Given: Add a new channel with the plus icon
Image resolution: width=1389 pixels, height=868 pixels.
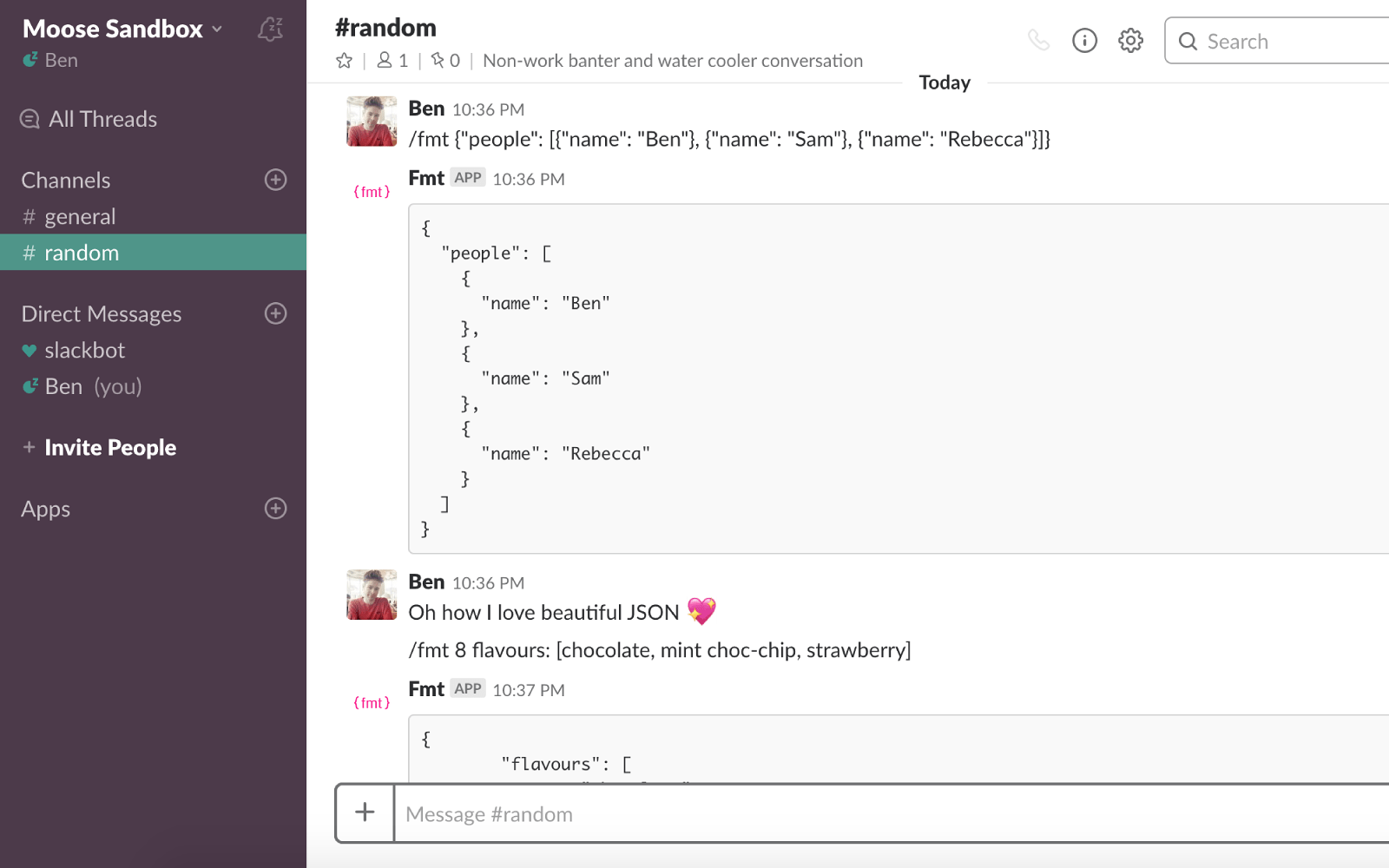Looking at the screenshot, I should [x=276, y=180].
